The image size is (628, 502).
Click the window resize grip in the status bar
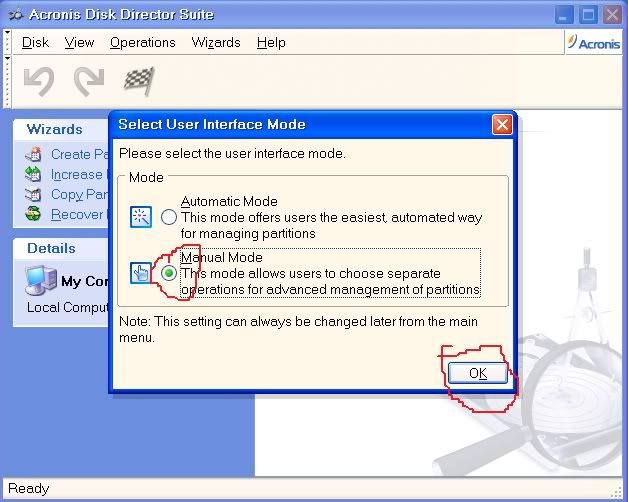(x=615, y=491)
